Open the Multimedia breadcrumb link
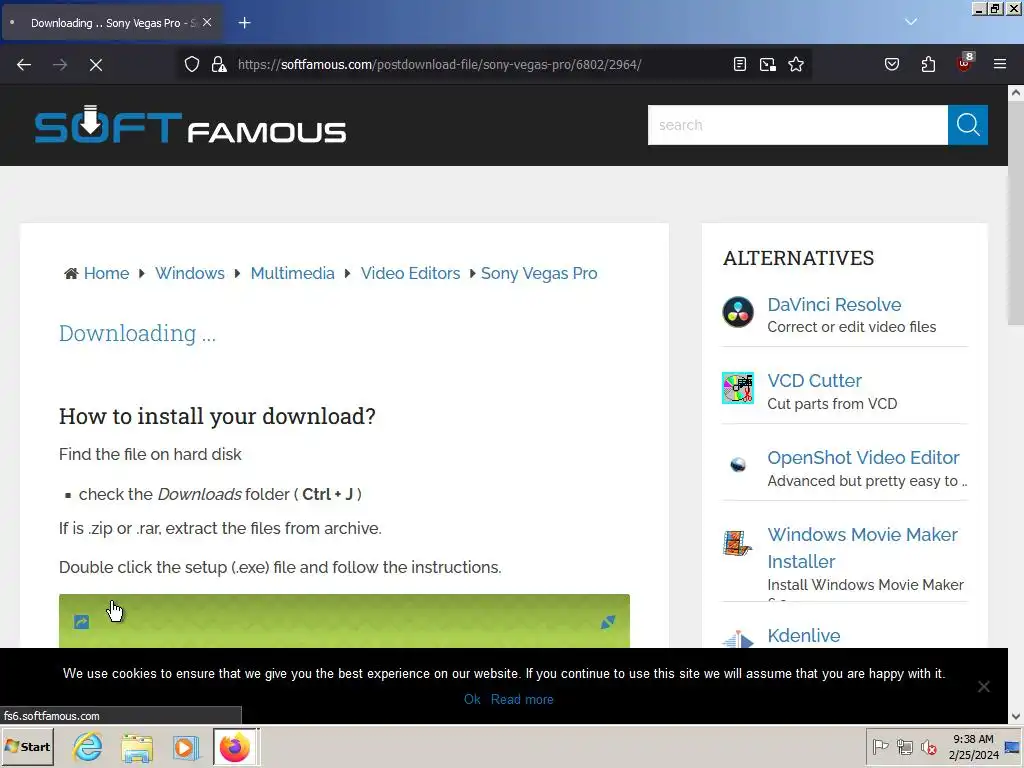This screenshot has width=1024, height=768. pos(293,273)
